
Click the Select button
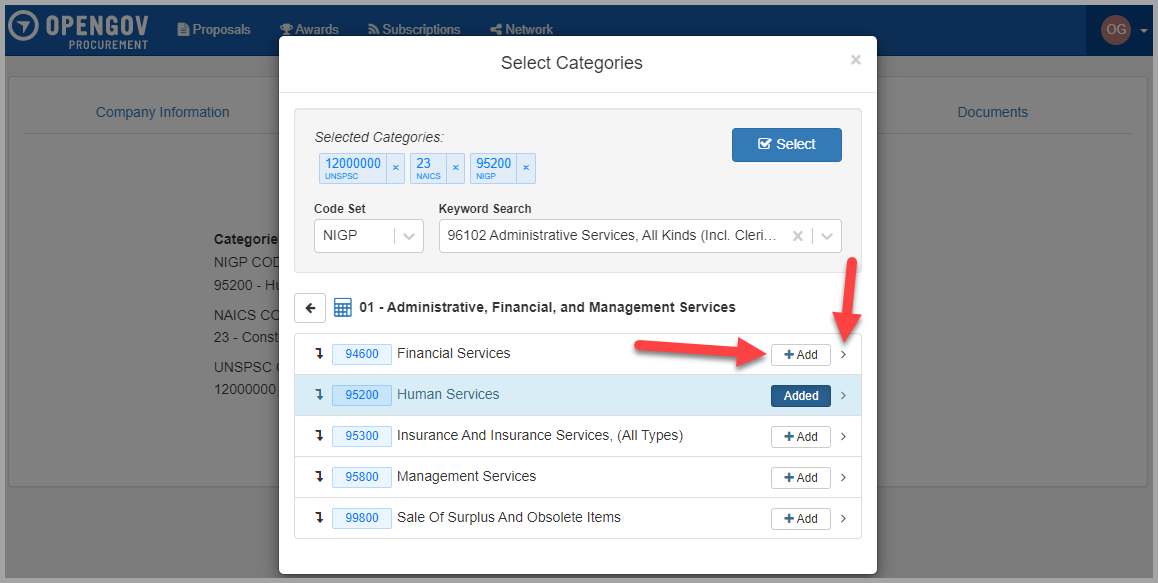point(787,144)
